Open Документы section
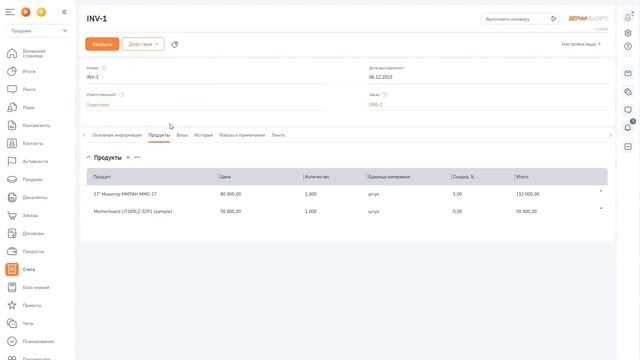 tap(36, 197)
